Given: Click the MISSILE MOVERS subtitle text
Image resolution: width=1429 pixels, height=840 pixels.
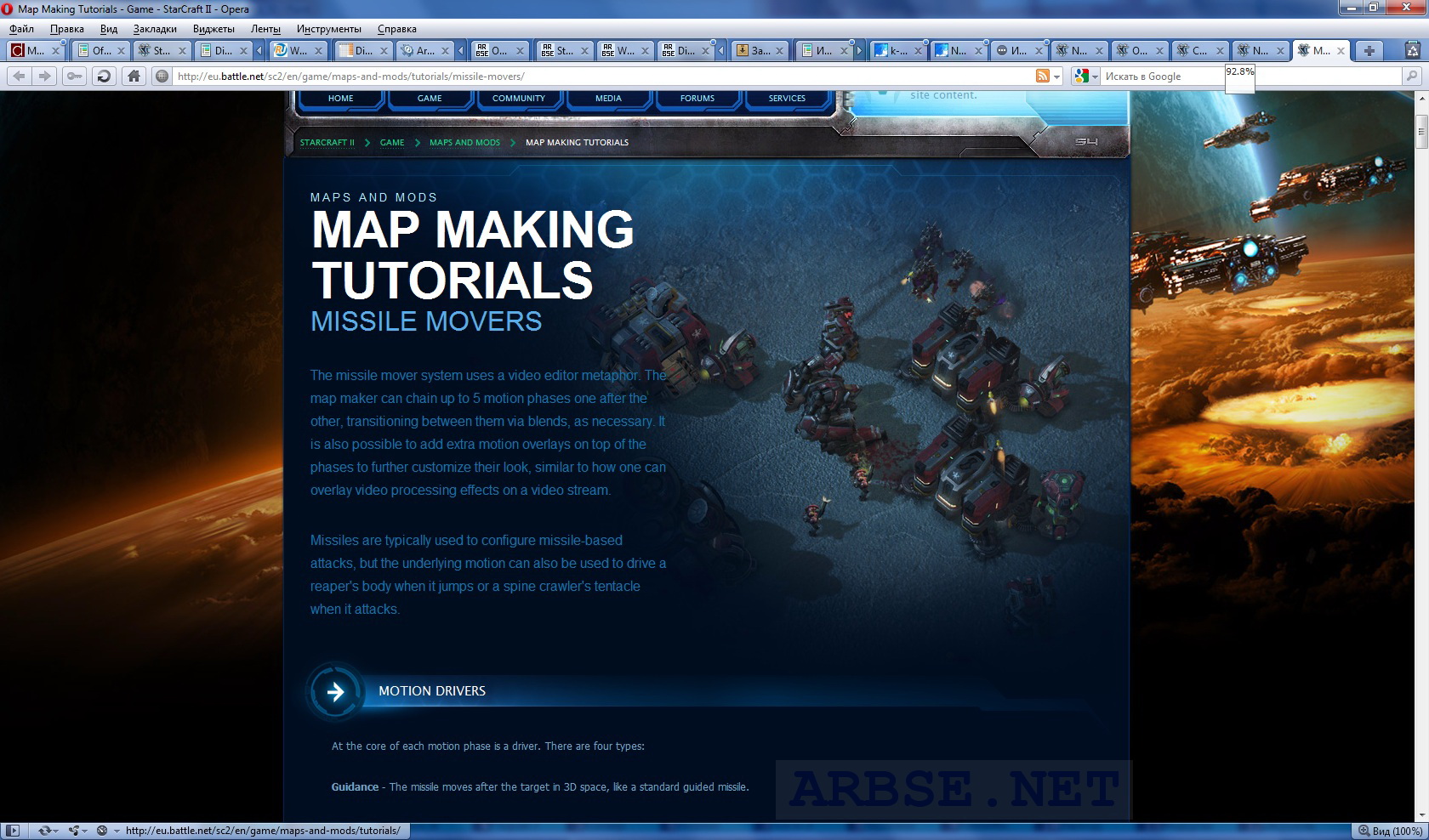Looking at the screenshot, I should [426, 321].
